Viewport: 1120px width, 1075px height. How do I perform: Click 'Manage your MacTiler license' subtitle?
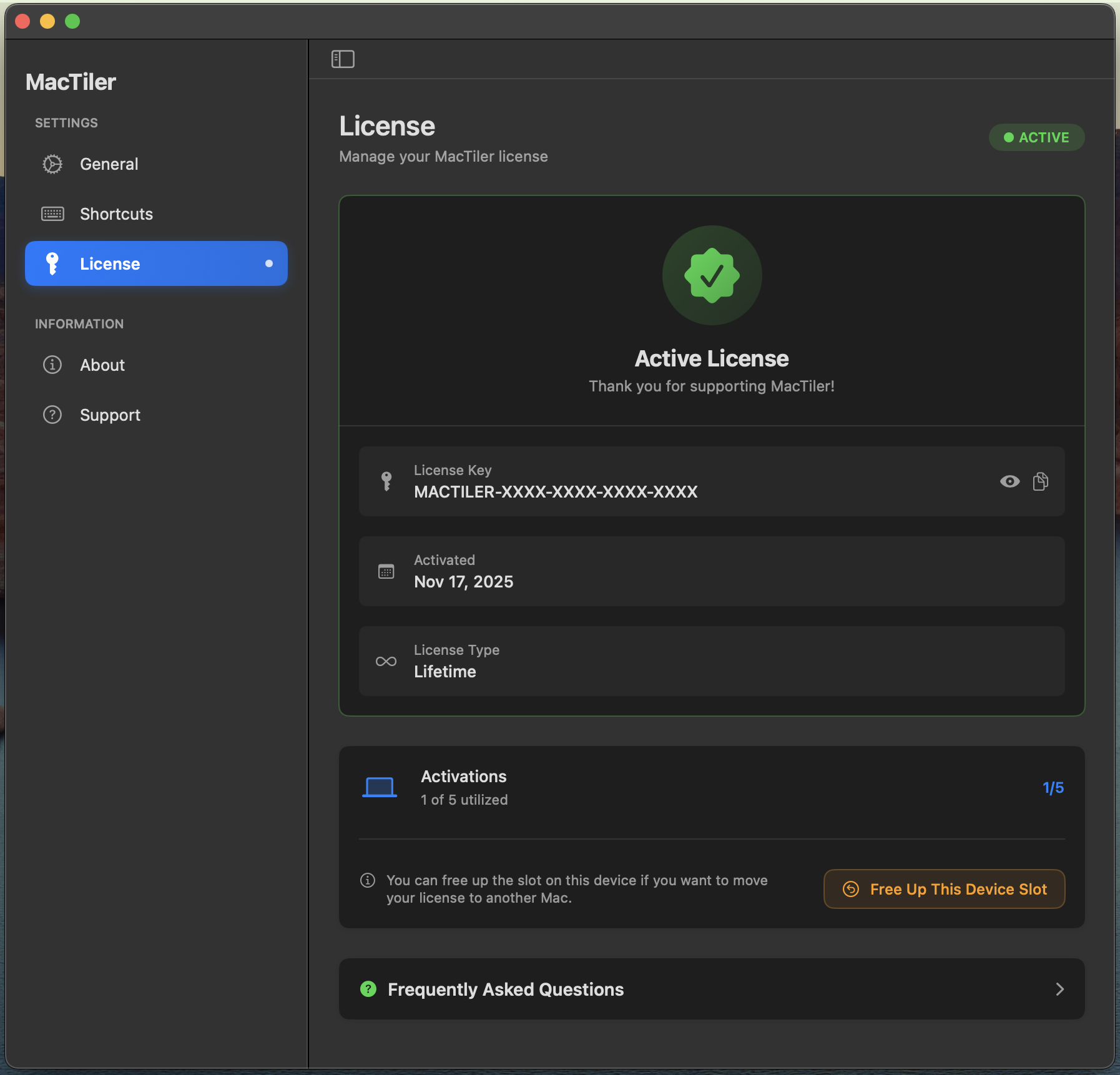pos(443,157)
